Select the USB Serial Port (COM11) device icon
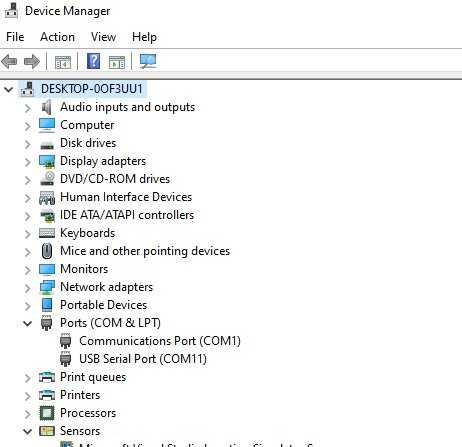This screenshot has width=462, height=447. (x=66, y=359)
